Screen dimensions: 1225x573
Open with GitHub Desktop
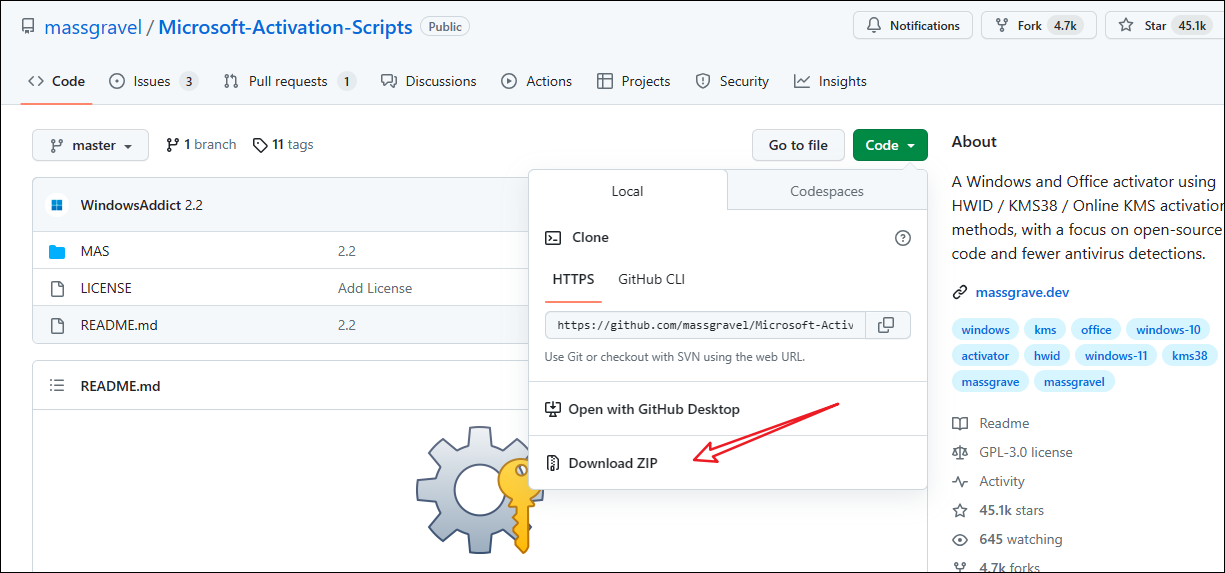(653, 409)
